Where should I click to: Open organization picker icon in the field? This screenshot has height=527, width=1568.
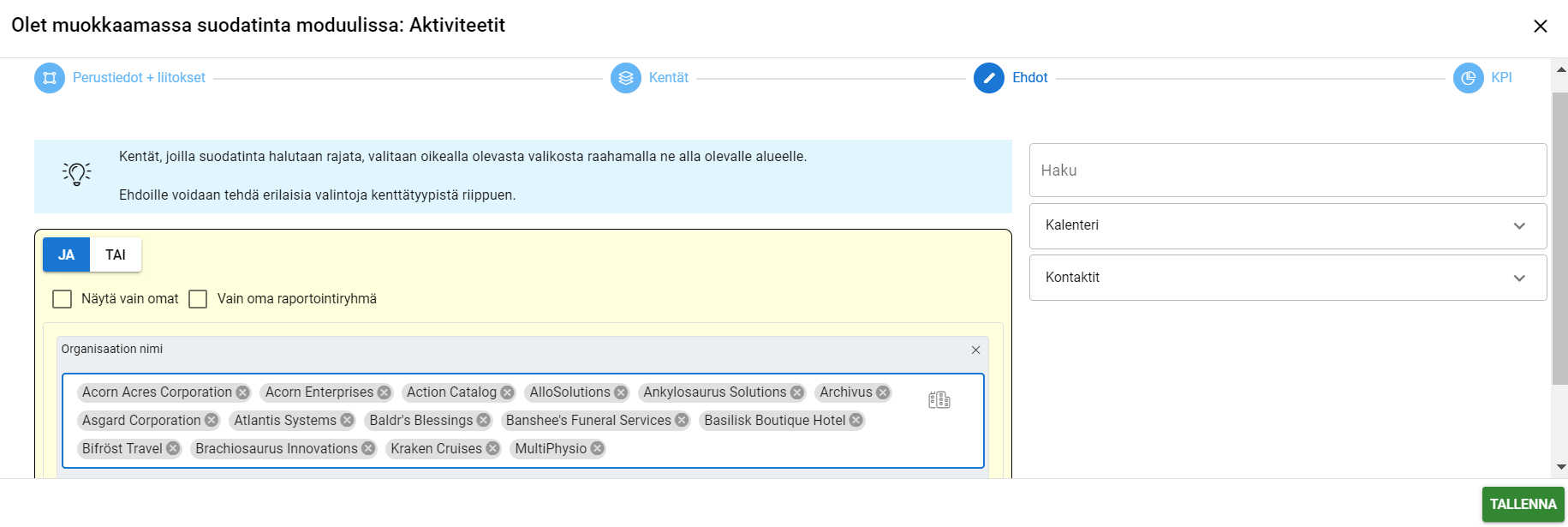[939, 400]
